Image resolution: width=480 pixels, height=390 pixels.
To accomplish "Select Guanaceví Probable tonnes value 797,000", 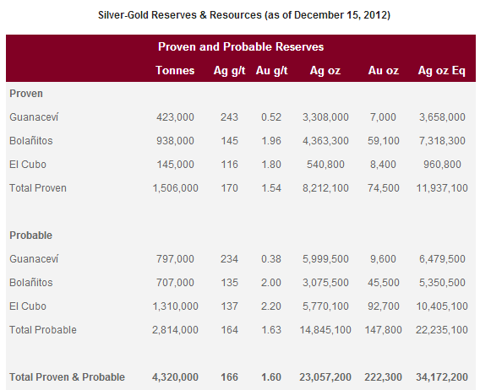I will pos(175,259).
